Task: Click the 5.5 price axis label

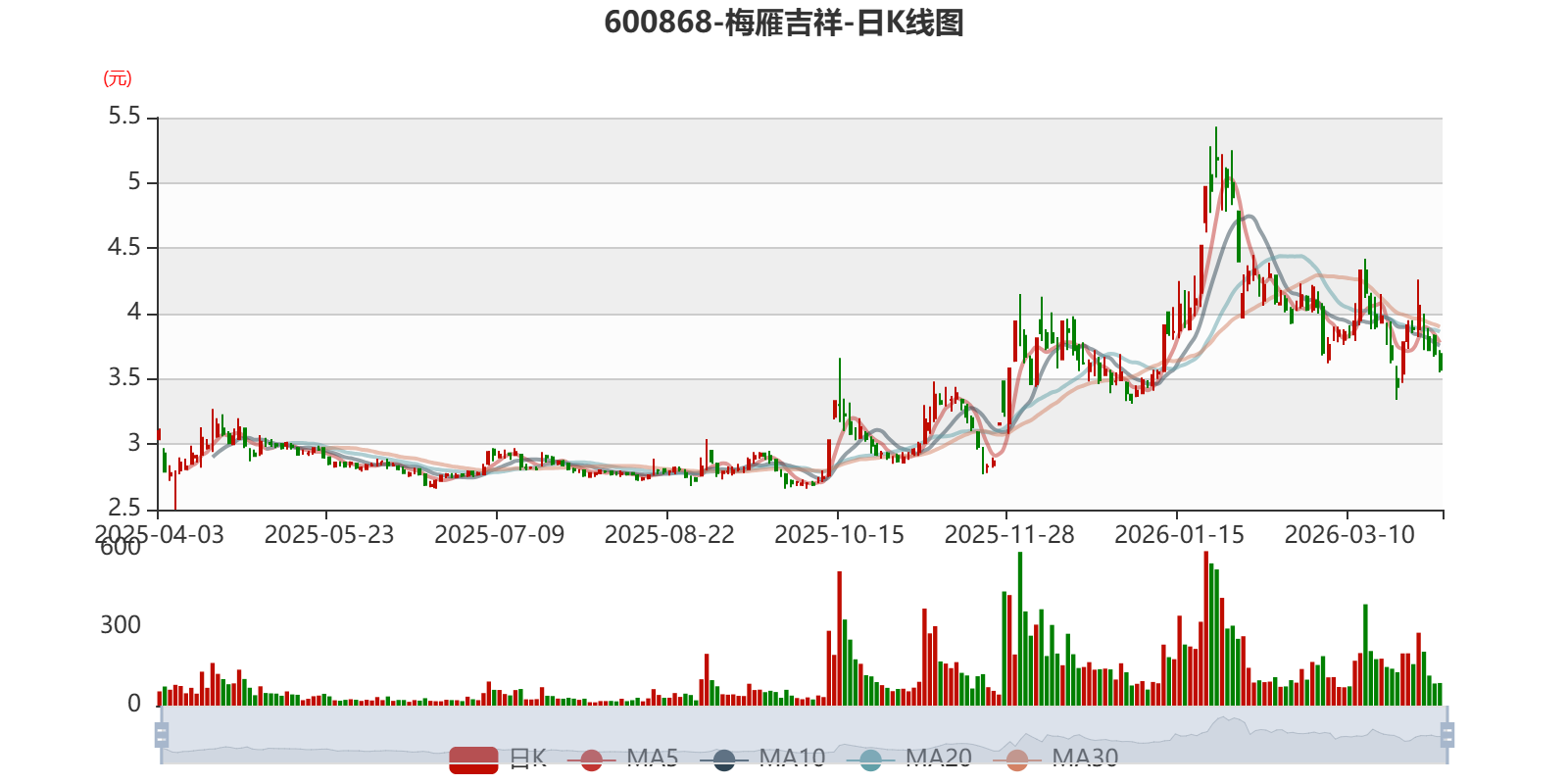Action: [124, 117]
